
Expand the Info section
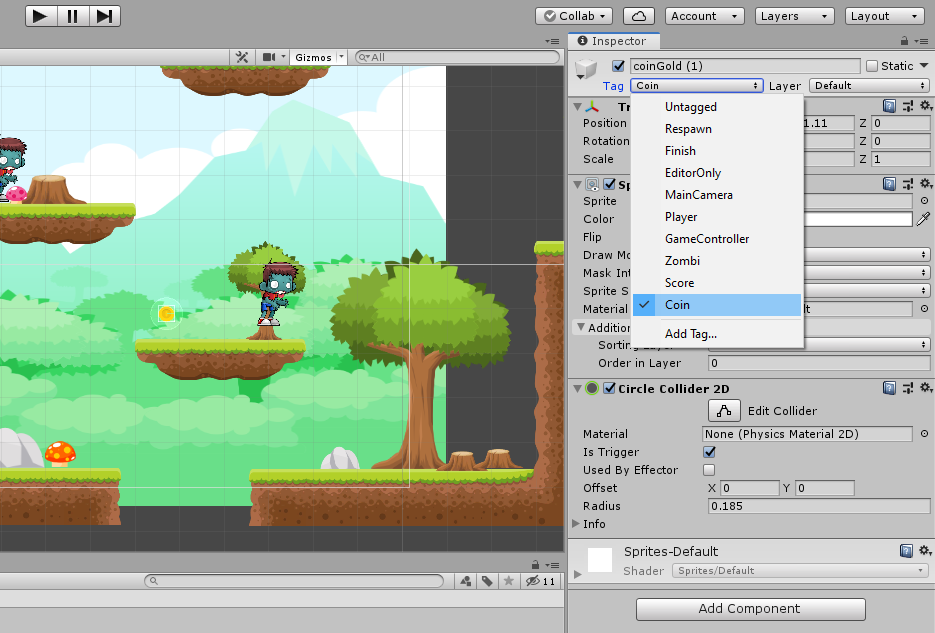pos(576,523)
